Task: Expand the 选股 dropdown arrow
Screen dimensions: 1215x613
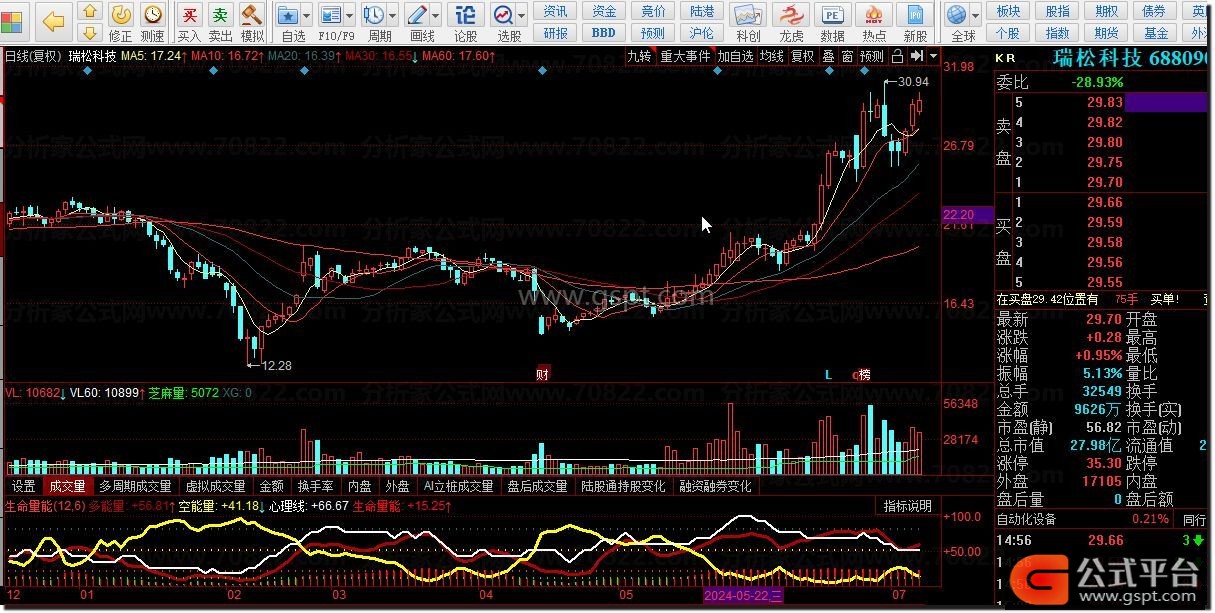Action: (523, 15)
